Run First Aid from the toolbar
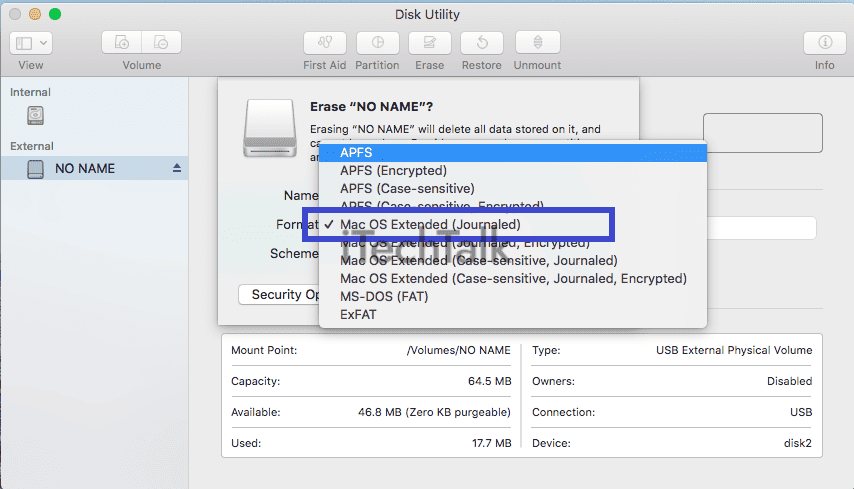854x489 pixels. tap(325, 42)
